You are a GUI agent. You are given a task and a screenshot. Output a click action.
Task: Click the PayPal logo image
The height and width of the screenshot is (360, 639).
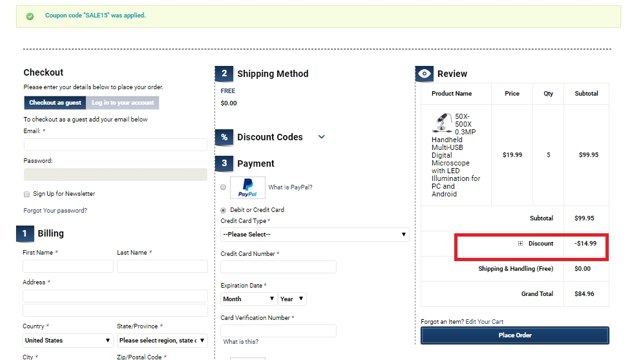pyautogui.click(x=247, y=188)
